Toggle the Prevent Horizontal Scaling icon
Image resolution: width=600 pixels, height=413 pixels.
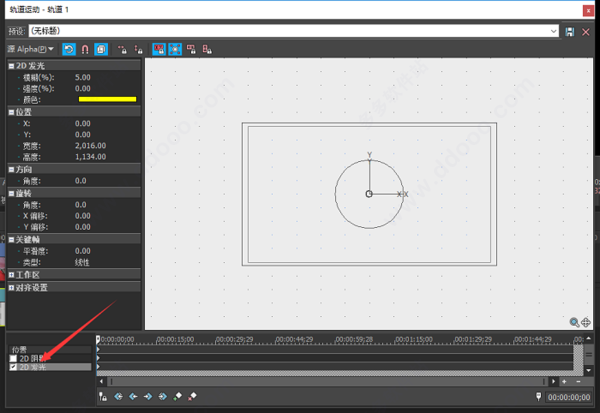tap(191, 49)
